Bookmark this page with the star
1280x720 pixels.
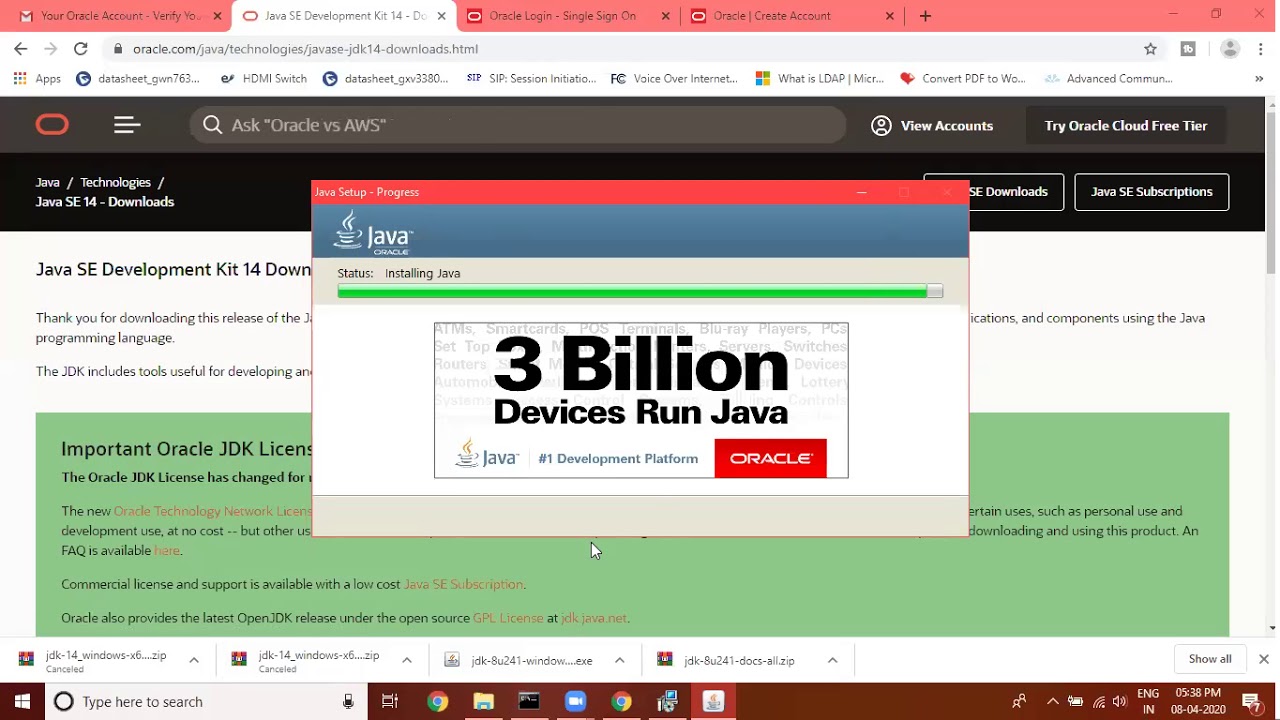pyautogui.click(x=1150, y=48)
